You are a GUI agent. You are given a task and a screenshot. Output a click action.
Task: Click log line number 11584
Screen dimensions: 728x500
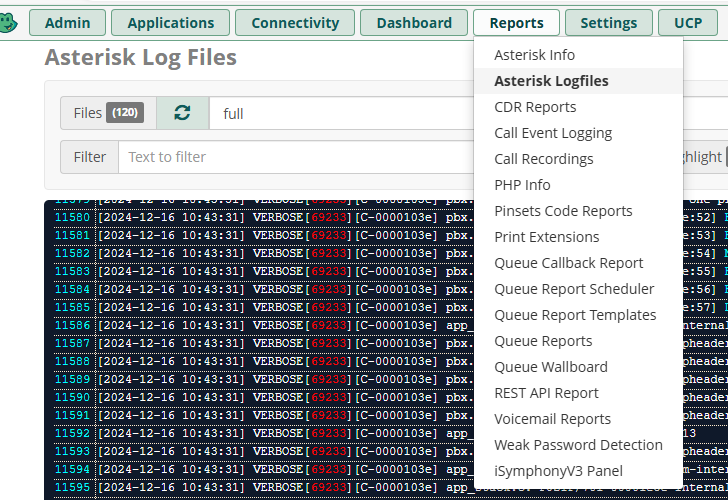click(x=72, y=289)
